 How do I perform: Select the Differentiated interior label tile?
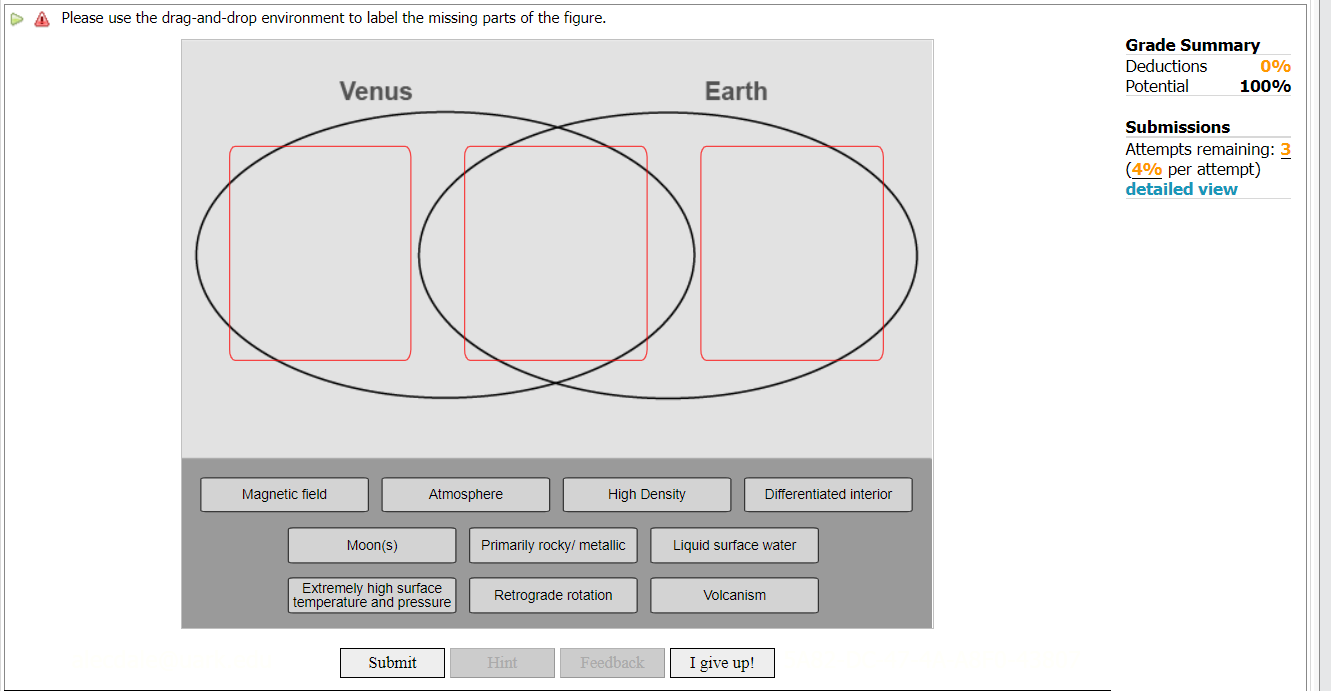827,494
